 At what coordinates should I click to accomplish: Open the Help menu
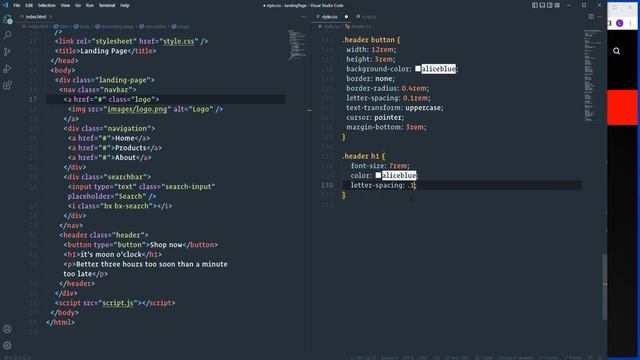[125, 5]
